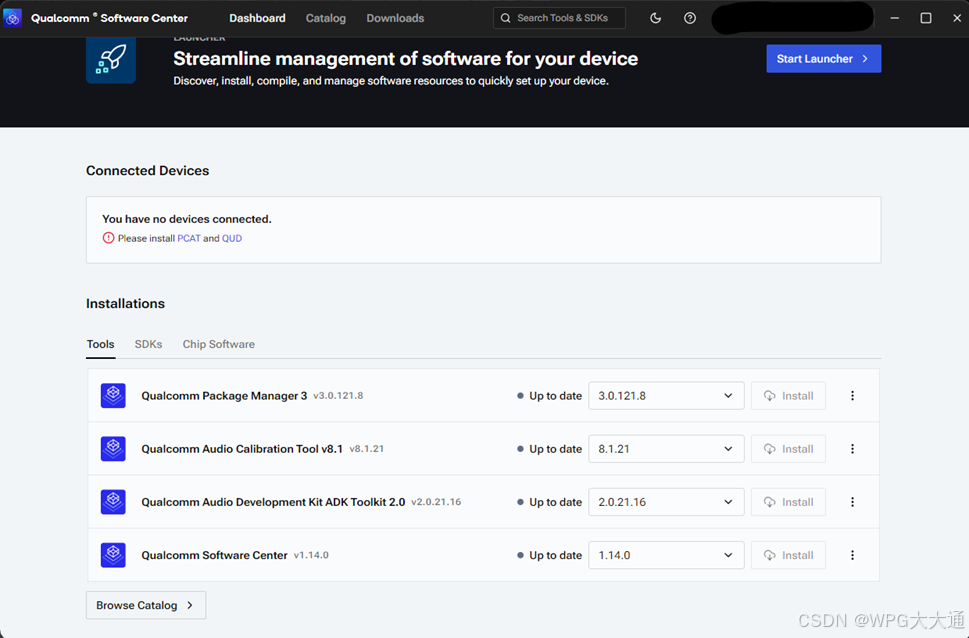Viewport: 969px width, 638px height.
Task: Click Install for Qualcomm Software Center
Action: 789,555
